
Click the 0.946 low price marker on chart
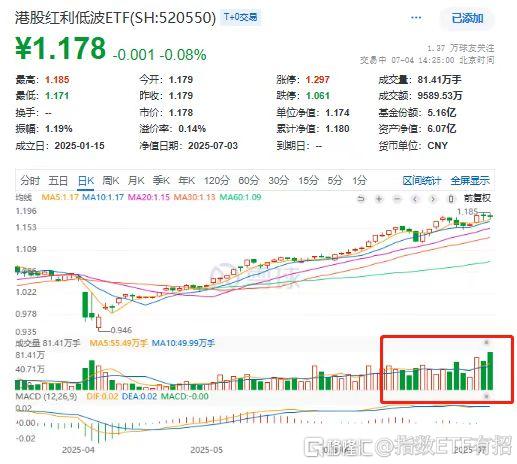(121, 330)
